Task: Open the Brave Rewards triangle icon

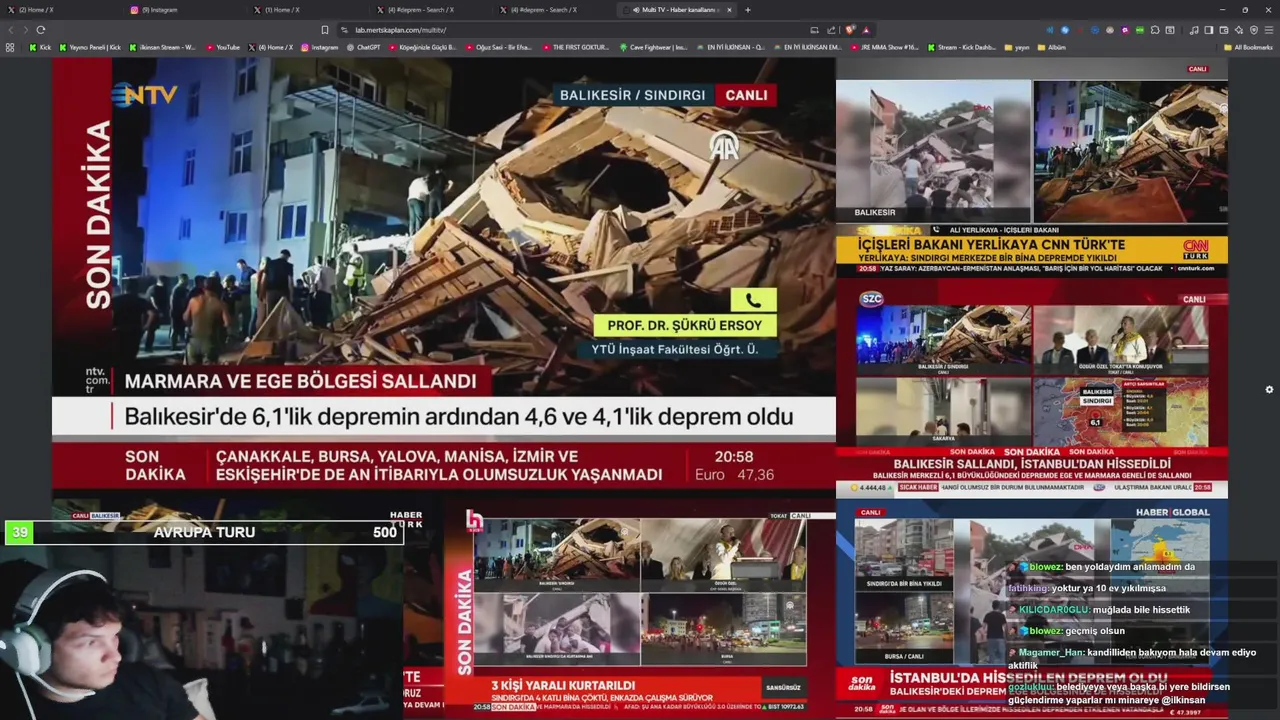Action: pos(866,30)
